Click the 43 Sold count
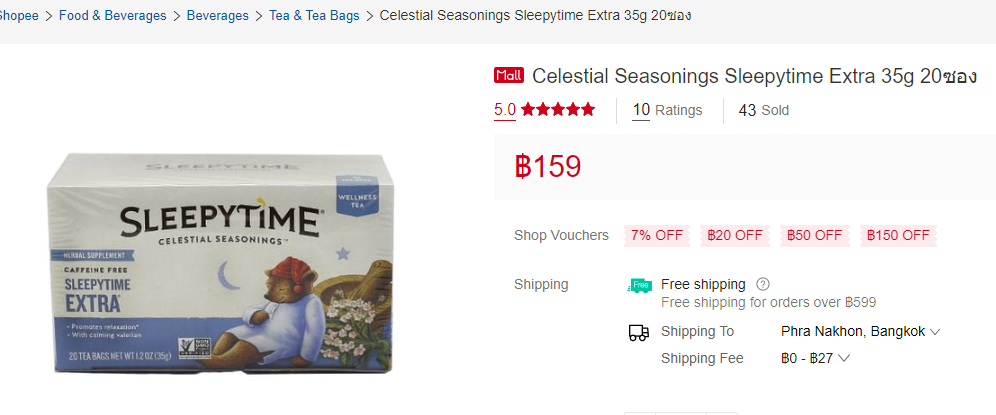 (764, 111)
